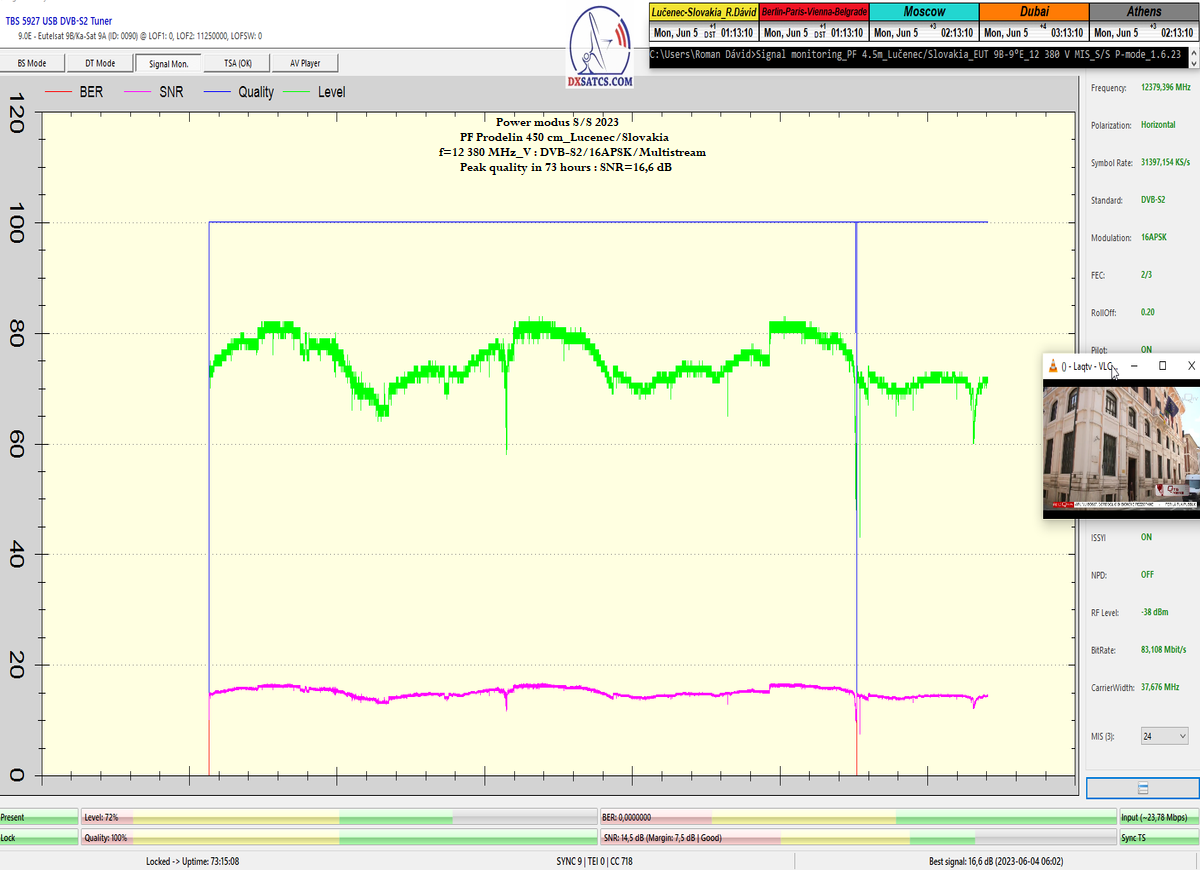1200x870 pixels.
Task: Click the Level 72% signal bar
Action: click(x=338, y=817)
